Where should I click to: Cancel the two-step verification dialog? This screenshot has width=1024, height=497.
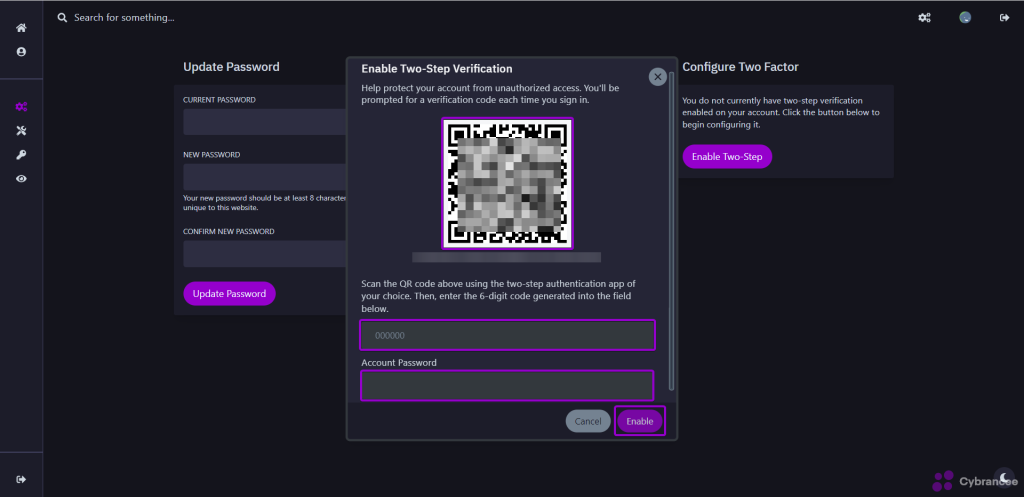[x=588, y=421]
